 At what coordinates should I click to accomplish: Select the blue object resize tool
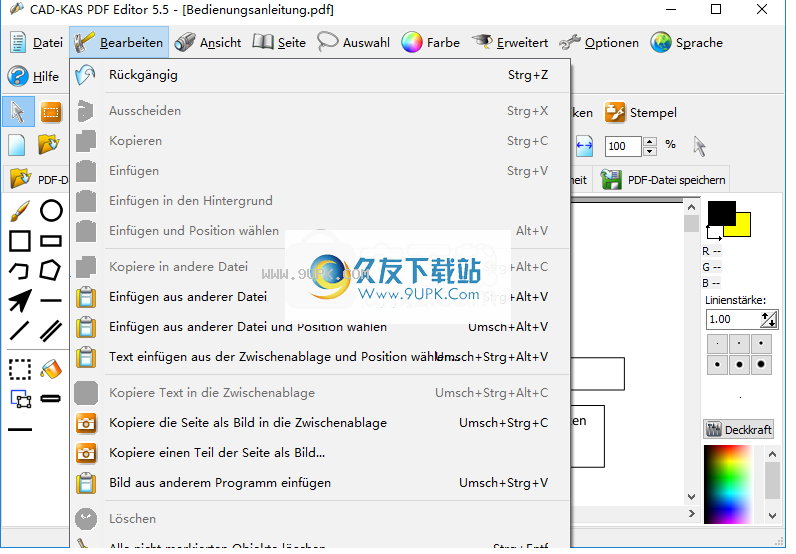(x=21, y=399)
